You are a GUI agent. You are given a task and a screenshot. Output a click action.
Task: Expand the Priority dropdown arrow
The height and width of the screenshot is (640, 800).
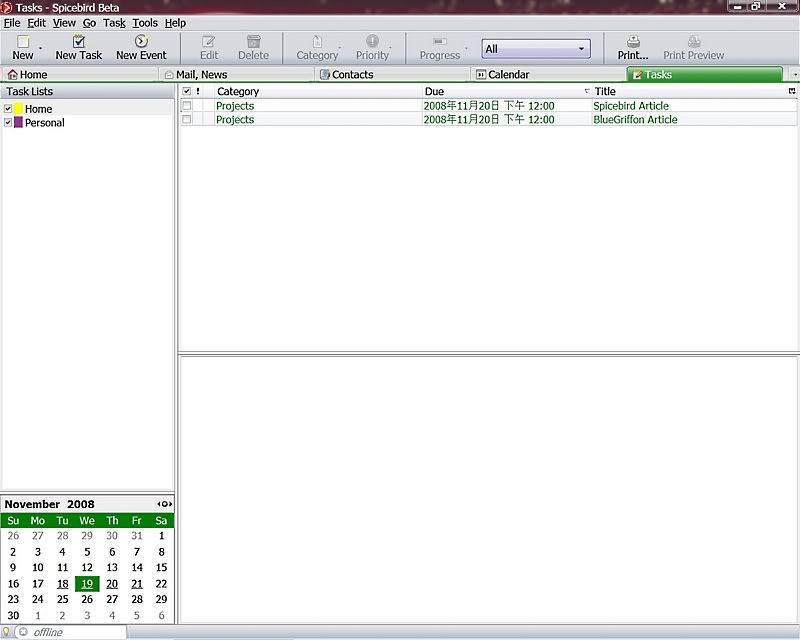tap(390, 48)
